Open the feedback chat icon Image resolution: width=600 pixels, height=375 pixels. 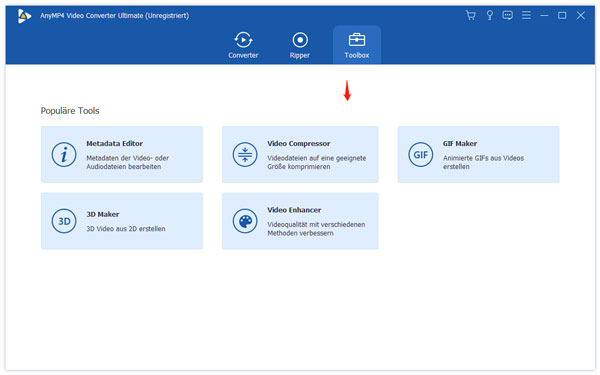(x=507, y=15)
